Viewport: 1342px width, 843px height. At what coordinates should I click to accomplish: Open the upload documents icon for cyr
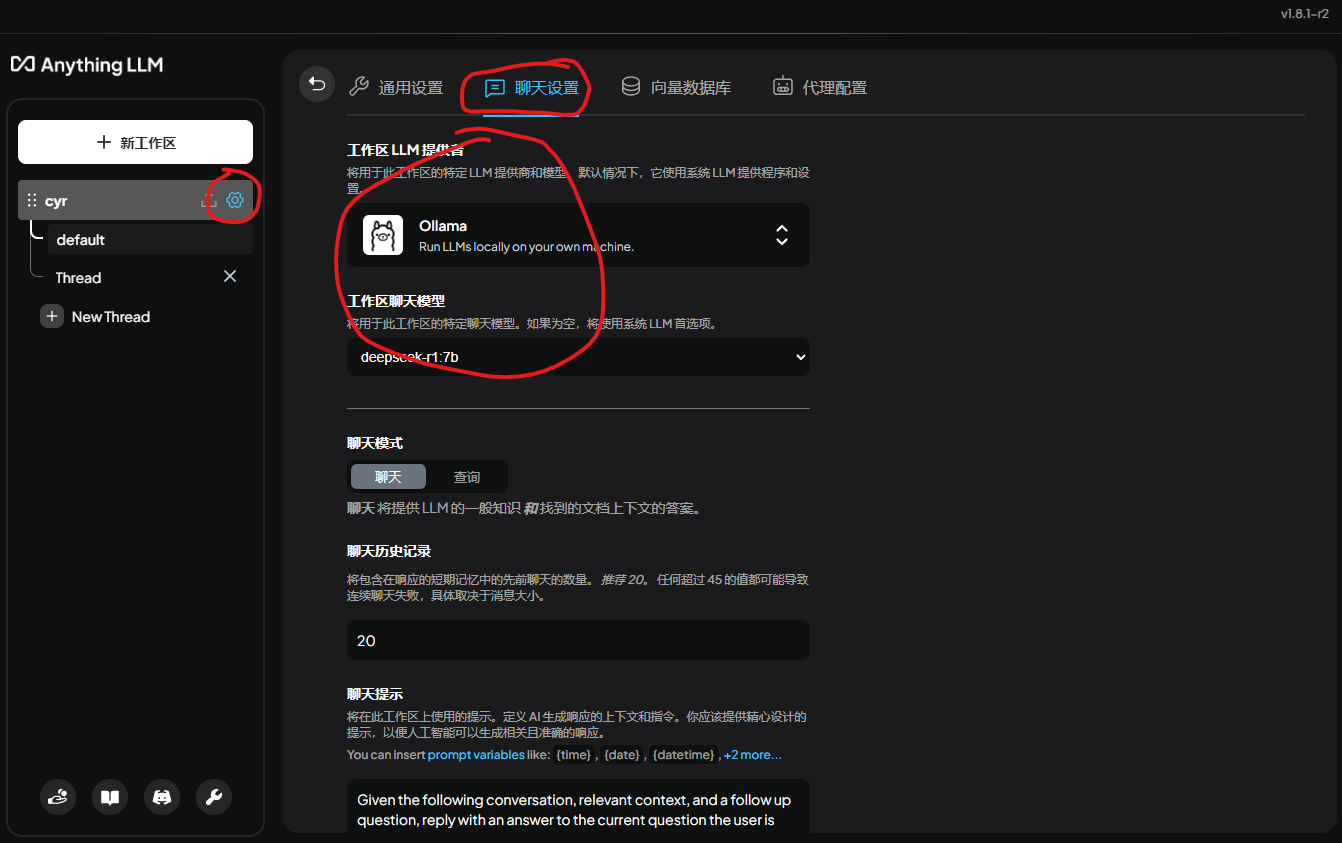click(x=208, y=200)
